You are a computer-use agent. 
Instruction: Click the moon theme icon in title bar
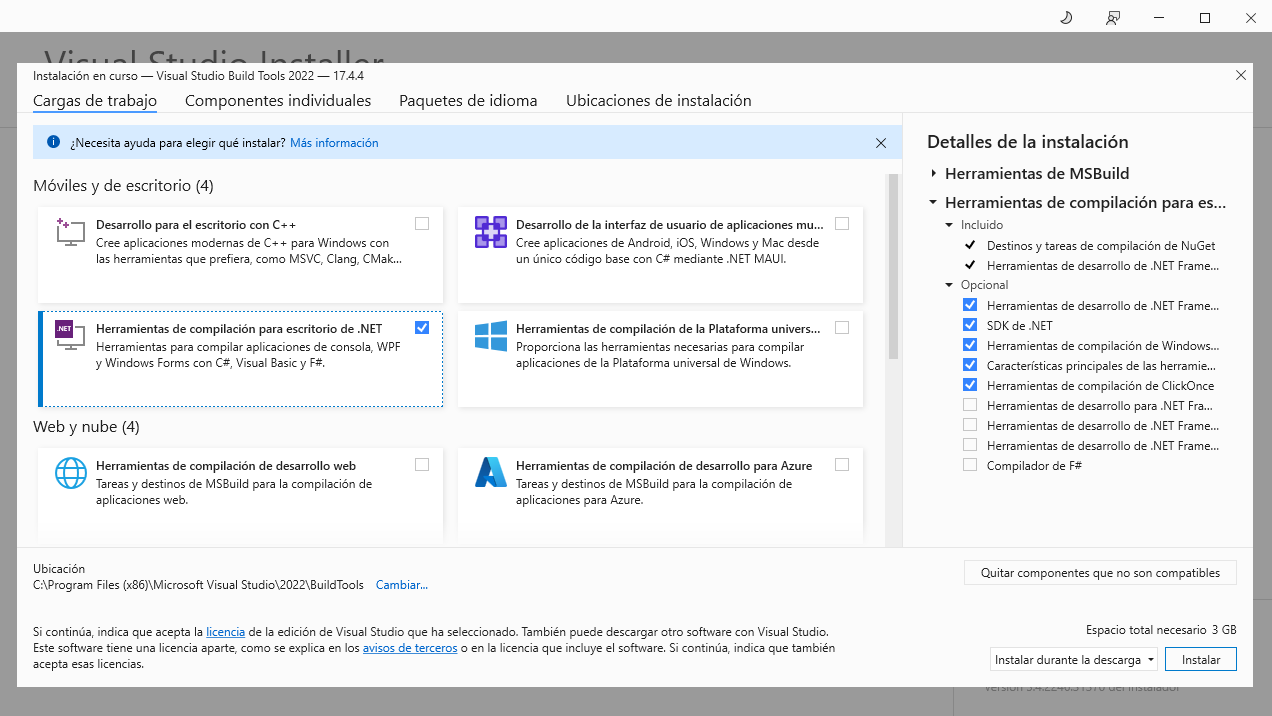(1066, 18)
